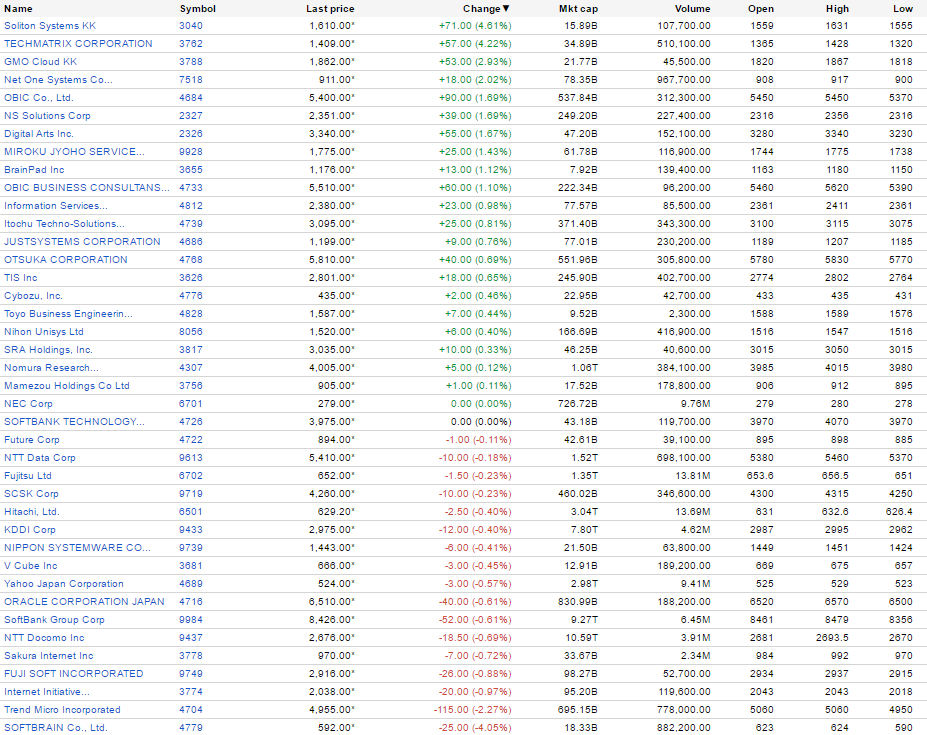Viewport: 927px width, 735px height.
Task: Open Nihon Unisys Ltd link
Action: (x=44, y=332)
